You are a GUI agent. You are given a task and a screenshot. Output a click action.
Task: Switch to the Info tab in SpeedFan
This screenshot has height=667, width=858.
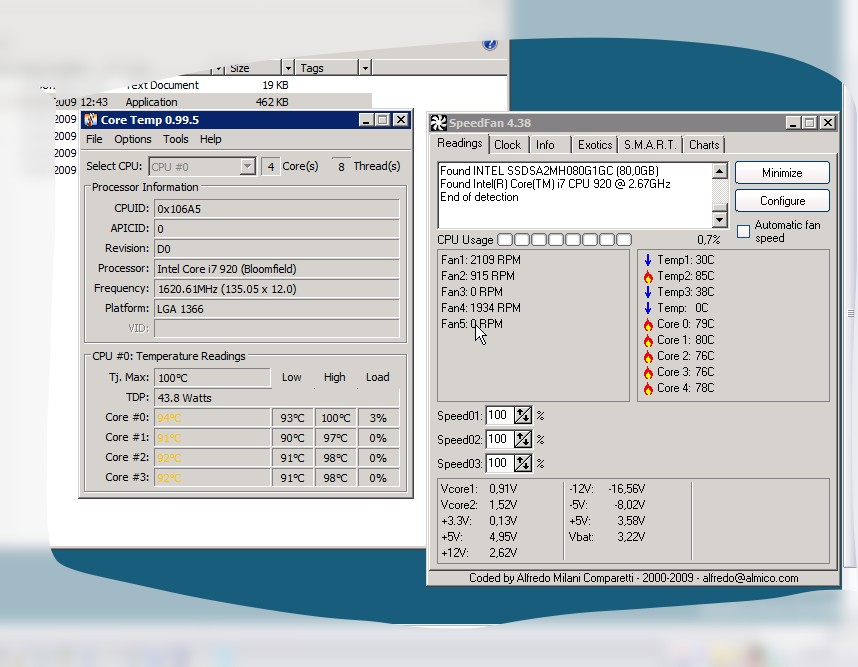click(545, 145)
